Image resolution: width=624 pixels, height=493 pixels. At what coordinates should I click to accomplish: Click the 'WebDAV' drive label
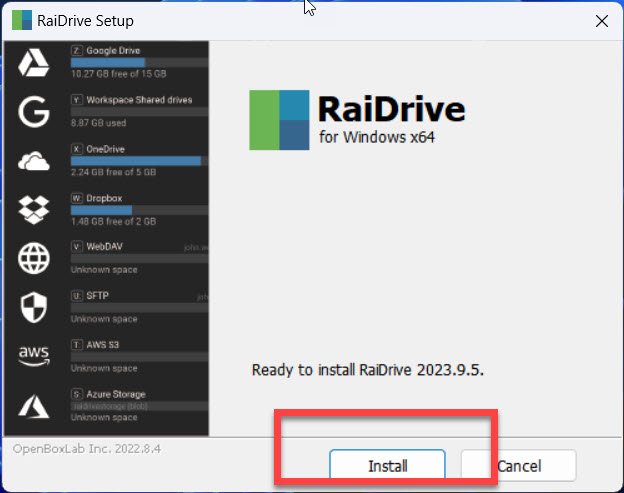click(x=104, y=247)
